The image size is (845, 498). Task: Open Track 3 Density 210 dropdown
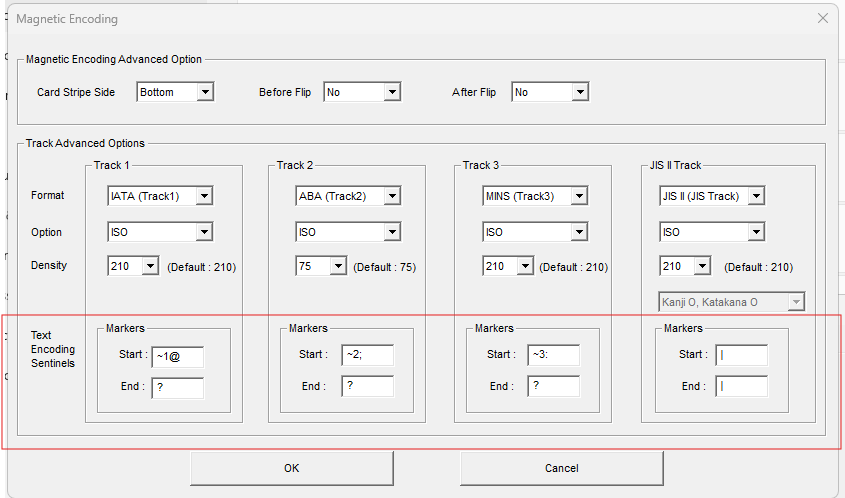coord(508,266)
